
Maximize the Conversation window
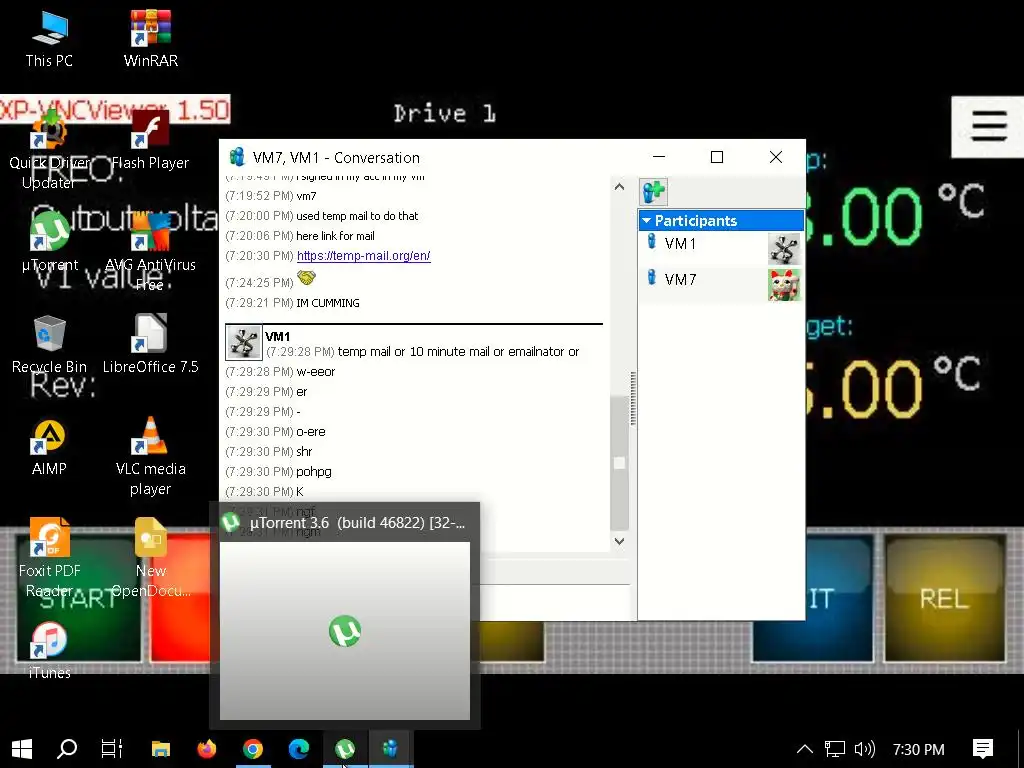(x=716, y=157)
